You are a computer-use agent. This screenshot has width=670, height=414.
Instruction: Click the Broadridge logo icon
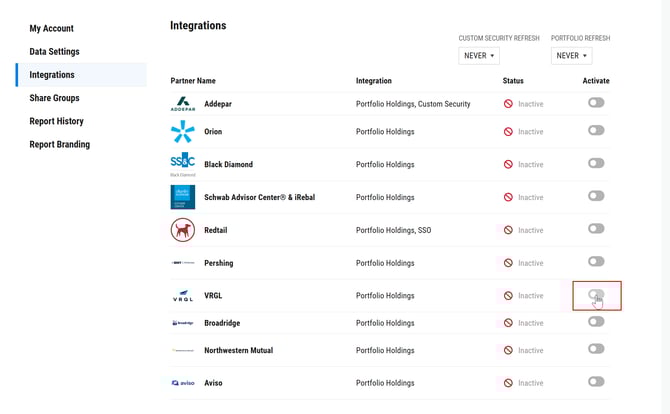point(183,323)
